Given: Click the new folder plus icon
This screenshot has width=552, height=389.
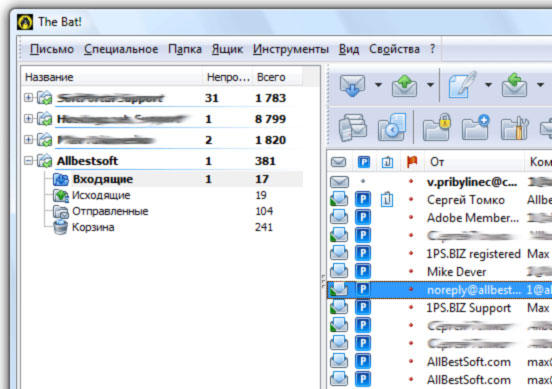Looking at the screenshot, I should click(x=476, y=127).
